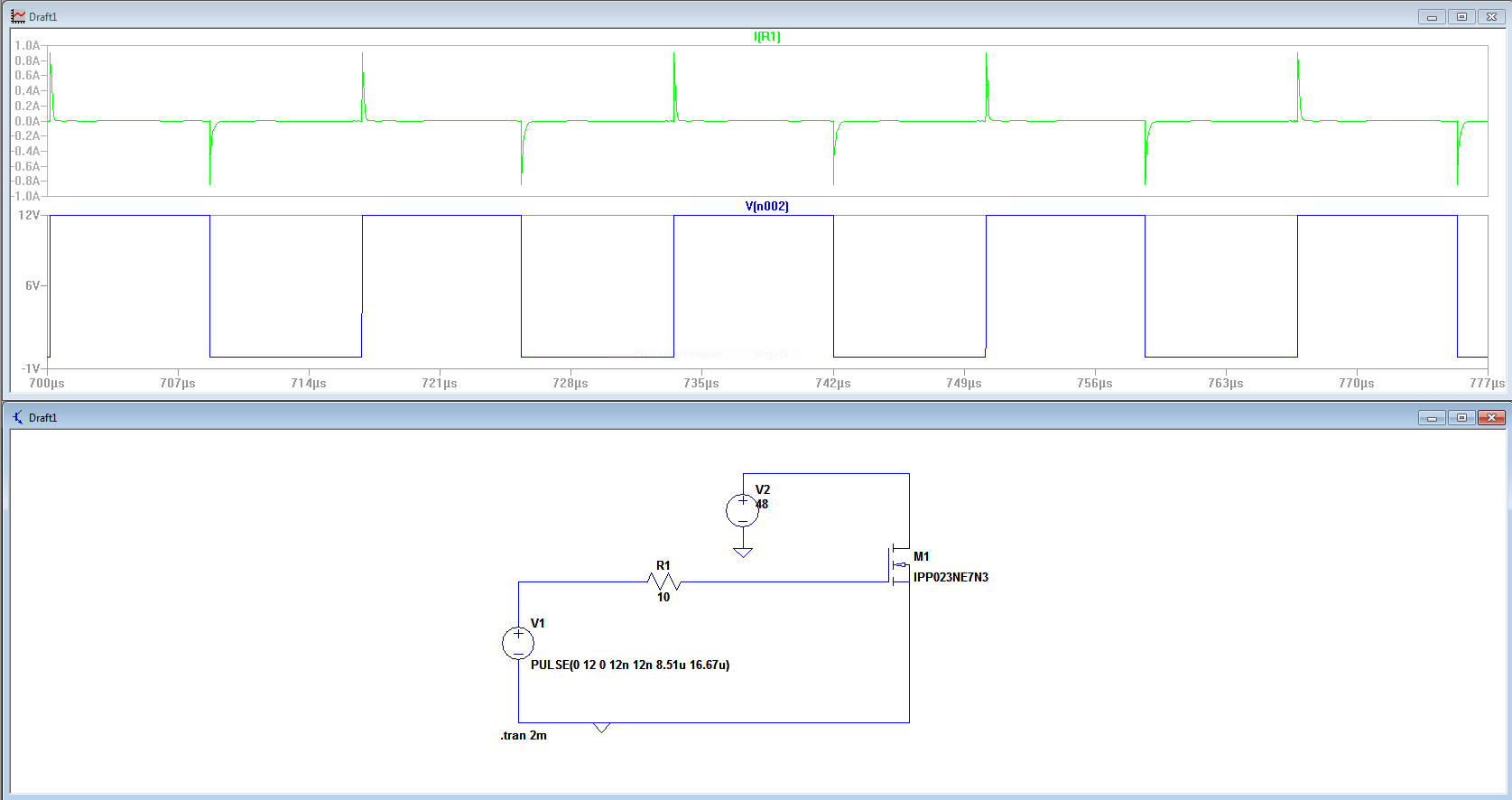Select voltage source V2 symbol

click(x=742, y=511)
